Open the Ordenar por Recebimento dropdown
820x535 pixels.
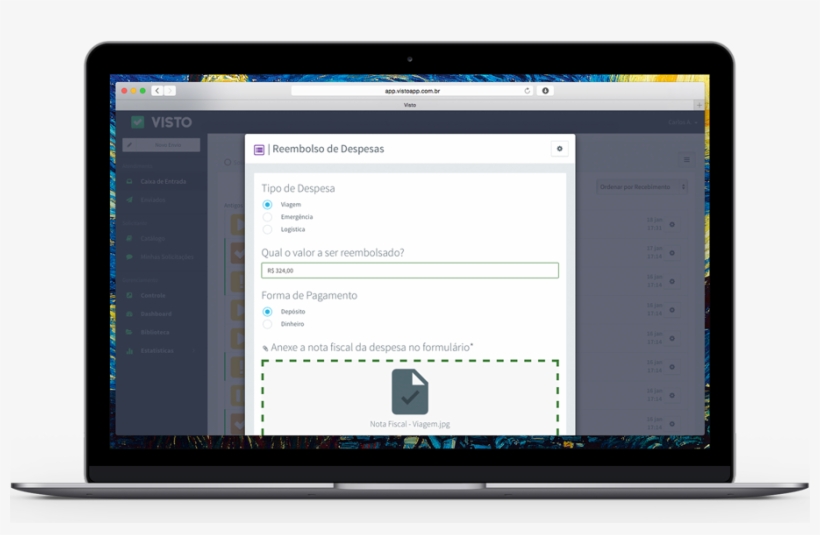[642, 187]
